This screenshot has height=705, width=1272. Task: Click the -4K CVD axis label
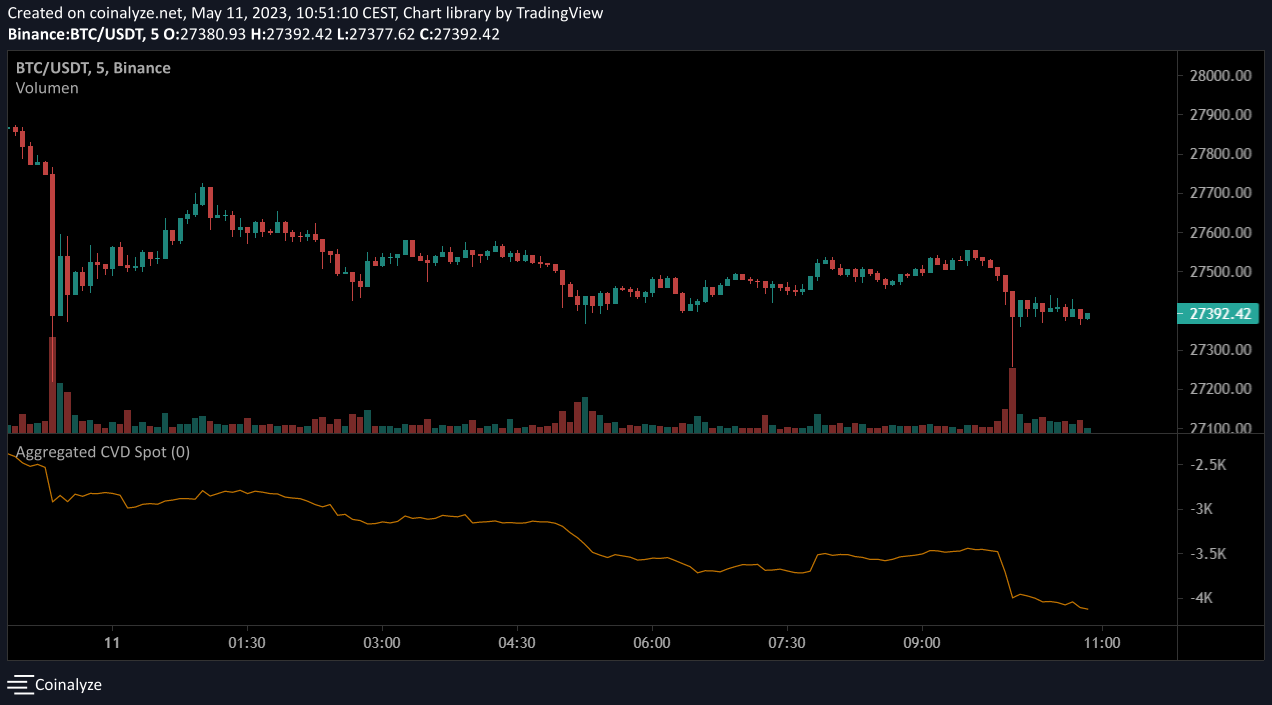click(x=1205, y=598)
